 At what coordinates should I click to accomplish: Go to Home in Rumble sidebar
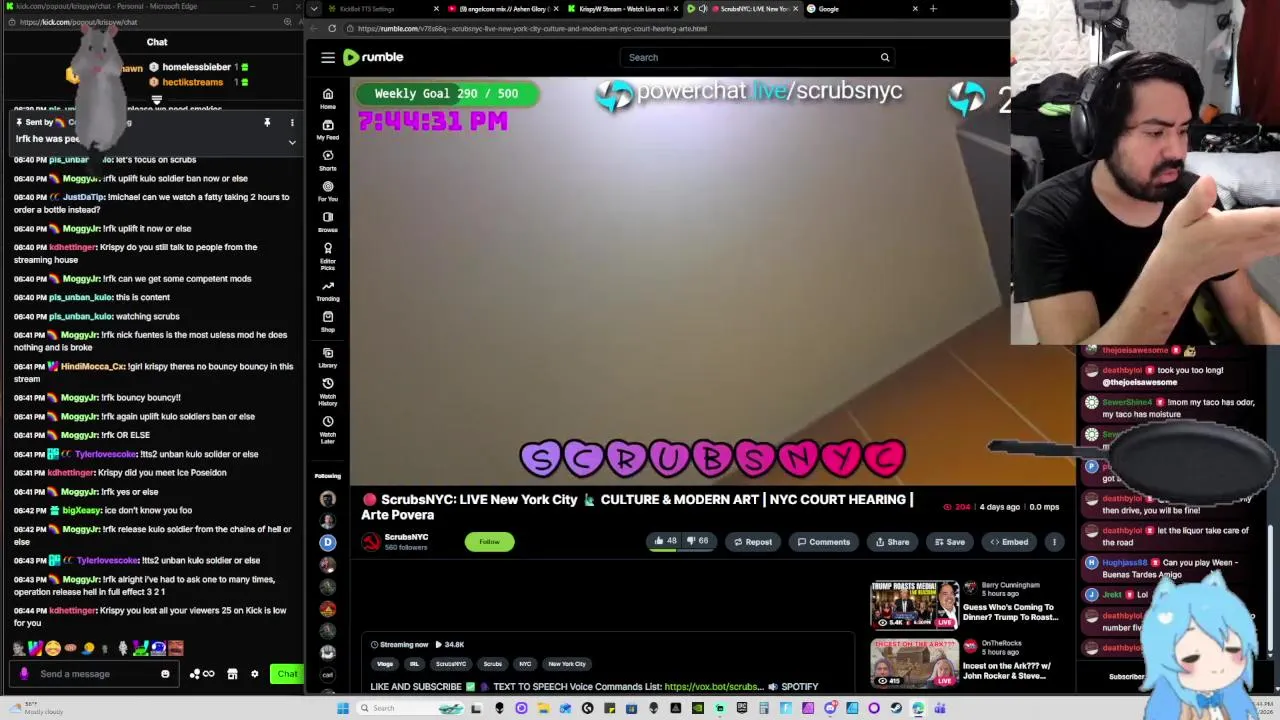pyautogui.click(x=327, y=98)
